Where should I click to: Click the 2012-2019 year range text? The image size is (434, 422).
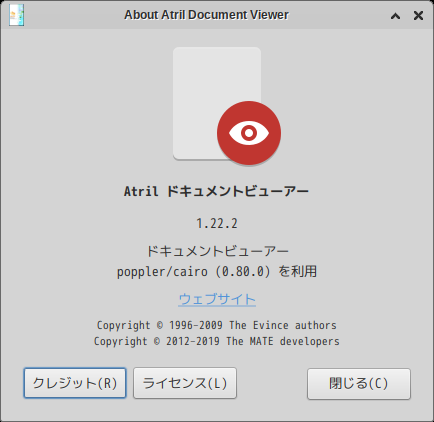[x=193, y=341]
